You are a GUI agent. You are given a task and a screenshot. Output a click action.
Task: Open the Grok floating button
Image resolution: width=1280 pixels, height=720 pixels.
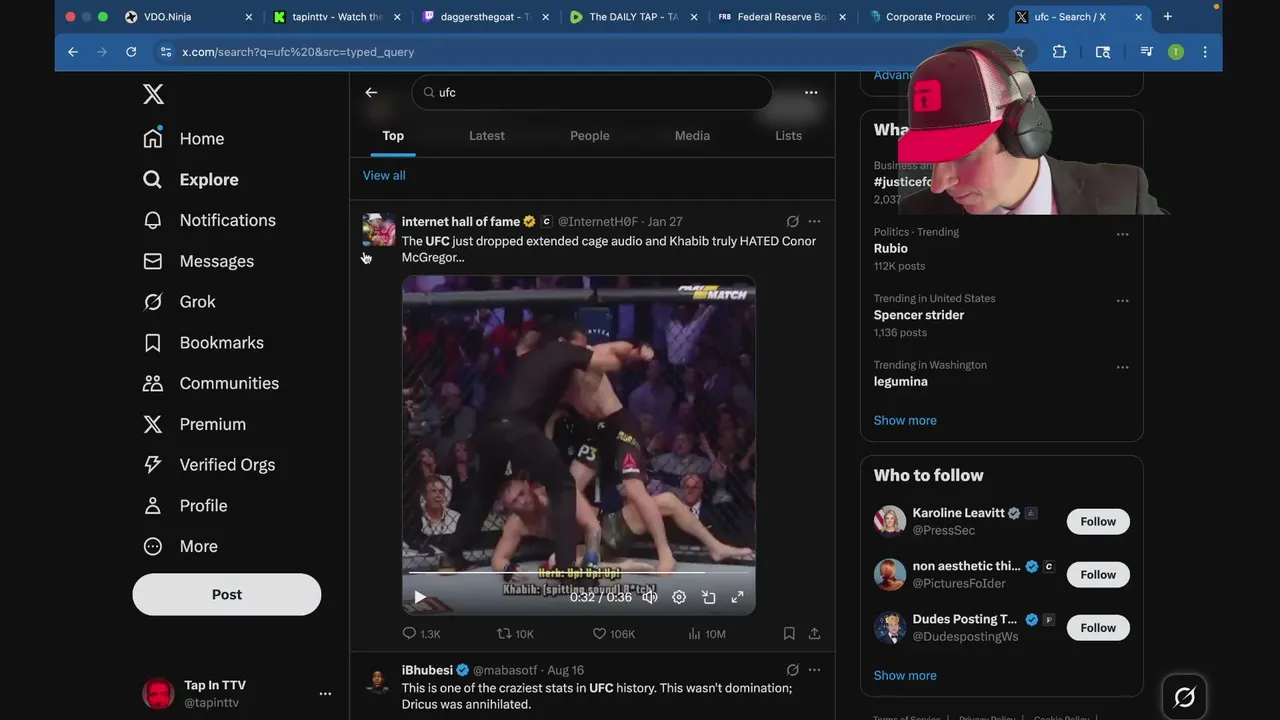(x=1184, y=697)
